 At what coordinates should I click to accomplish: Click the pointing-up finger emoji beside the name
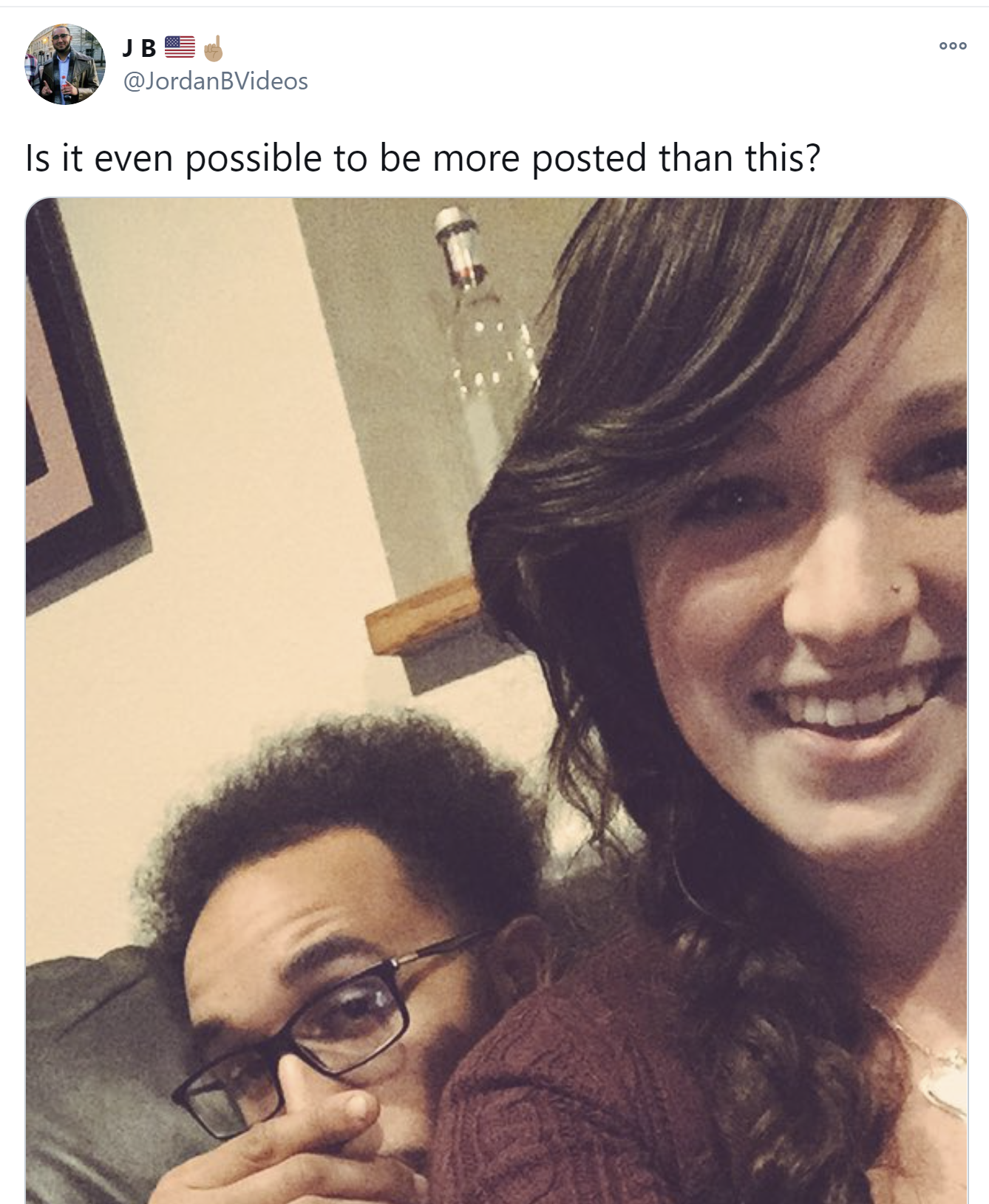click(x=214, y=48)
